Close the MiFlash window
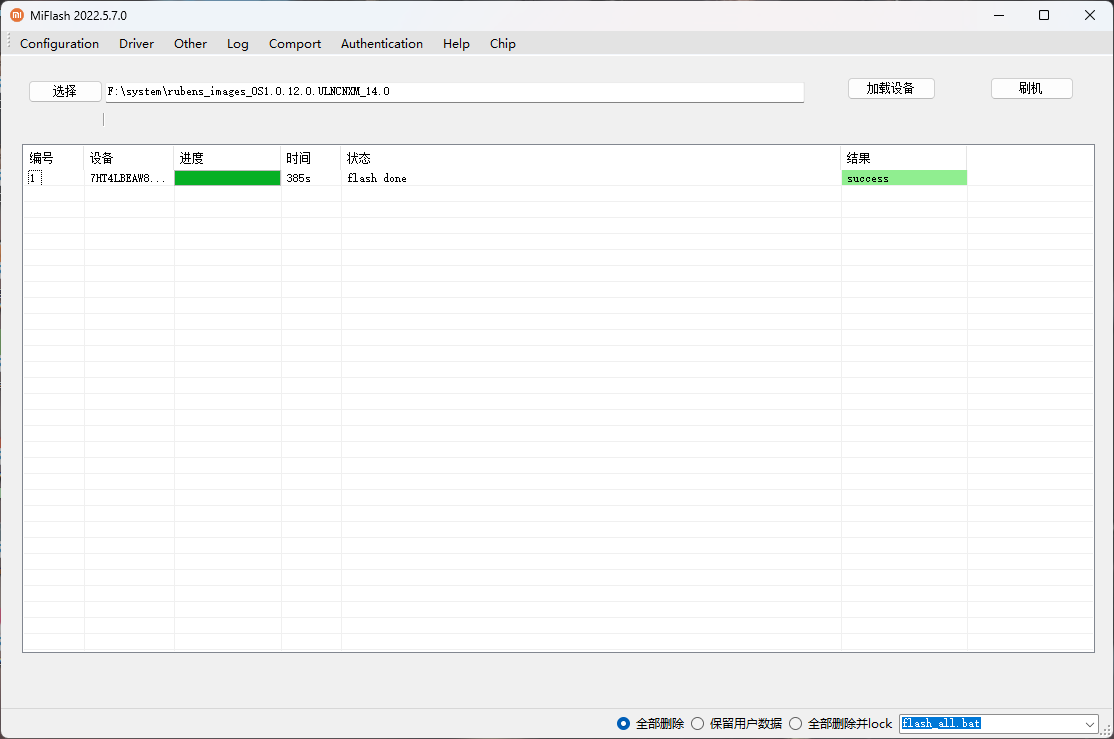1114x739 pixels. (x=1090, y=15)
